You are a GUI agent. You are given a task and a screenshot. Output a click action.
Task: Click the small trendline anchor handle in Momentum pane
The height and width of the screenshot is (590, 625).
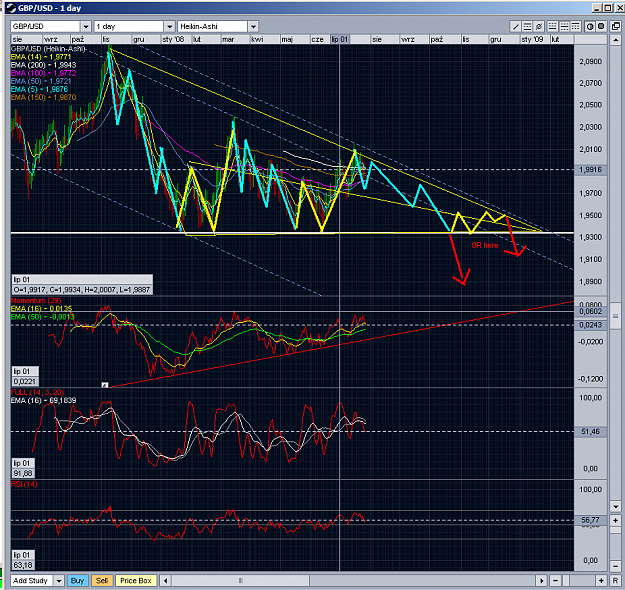pos(104,385)
